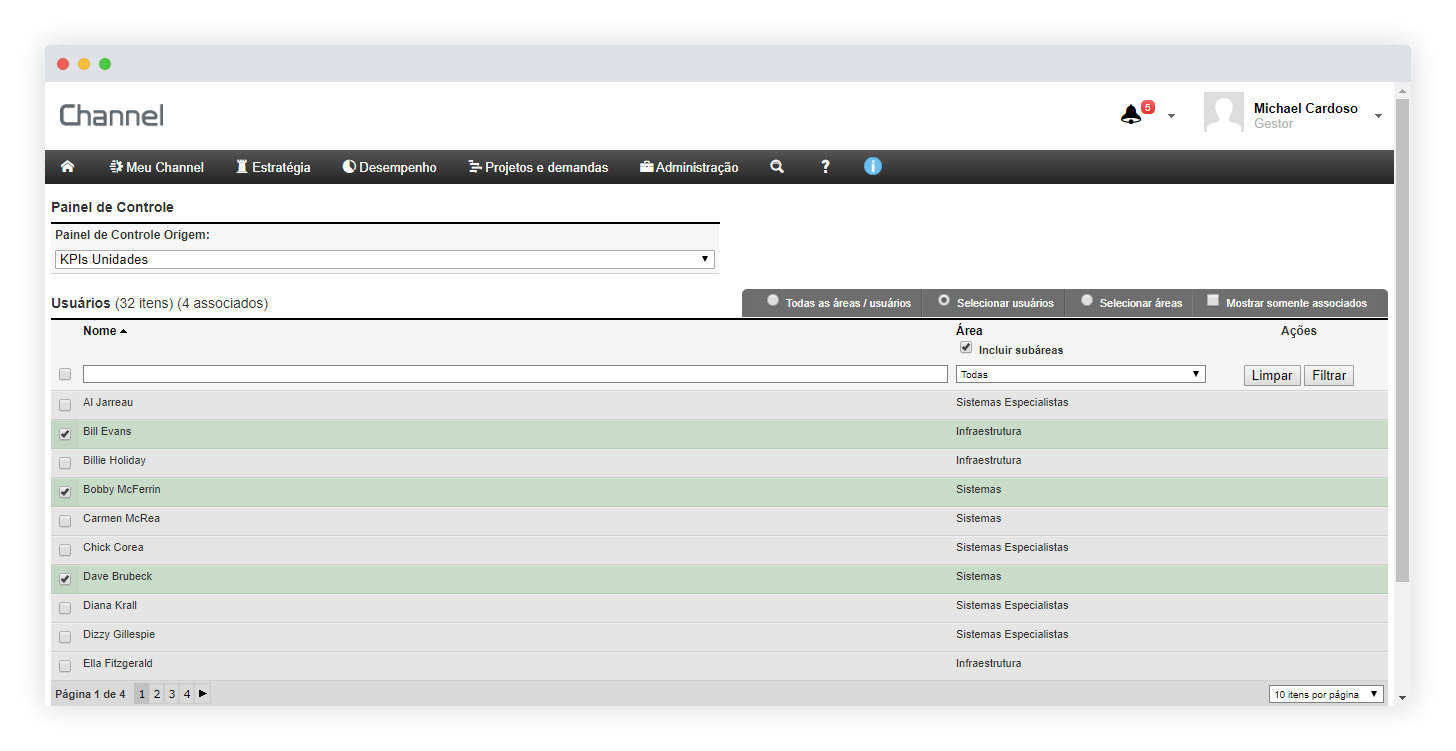This screenshot has height=751, width=1456.
Task: Open the 10 itens por página dropdown
Action: 1326,694
